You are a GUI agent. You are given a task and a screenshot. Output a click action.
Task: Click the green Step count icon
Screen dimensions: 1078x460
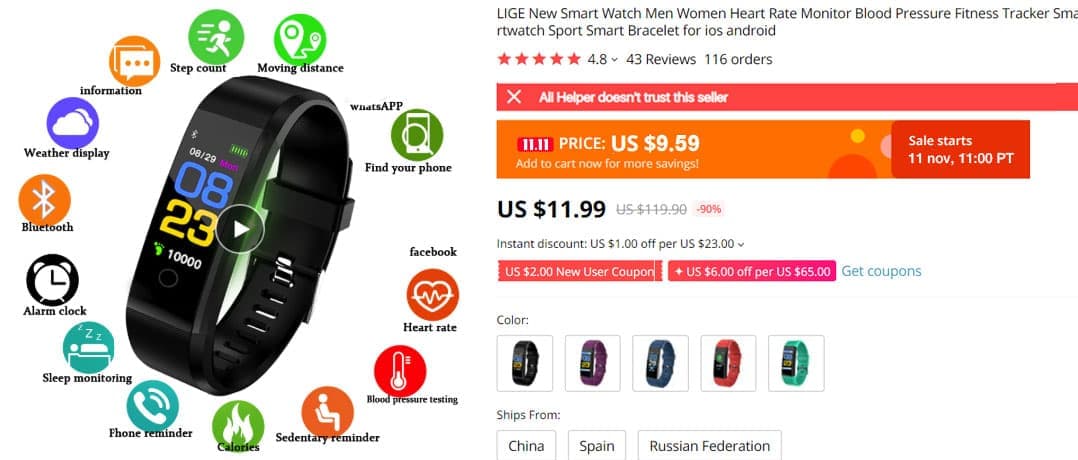216,37
